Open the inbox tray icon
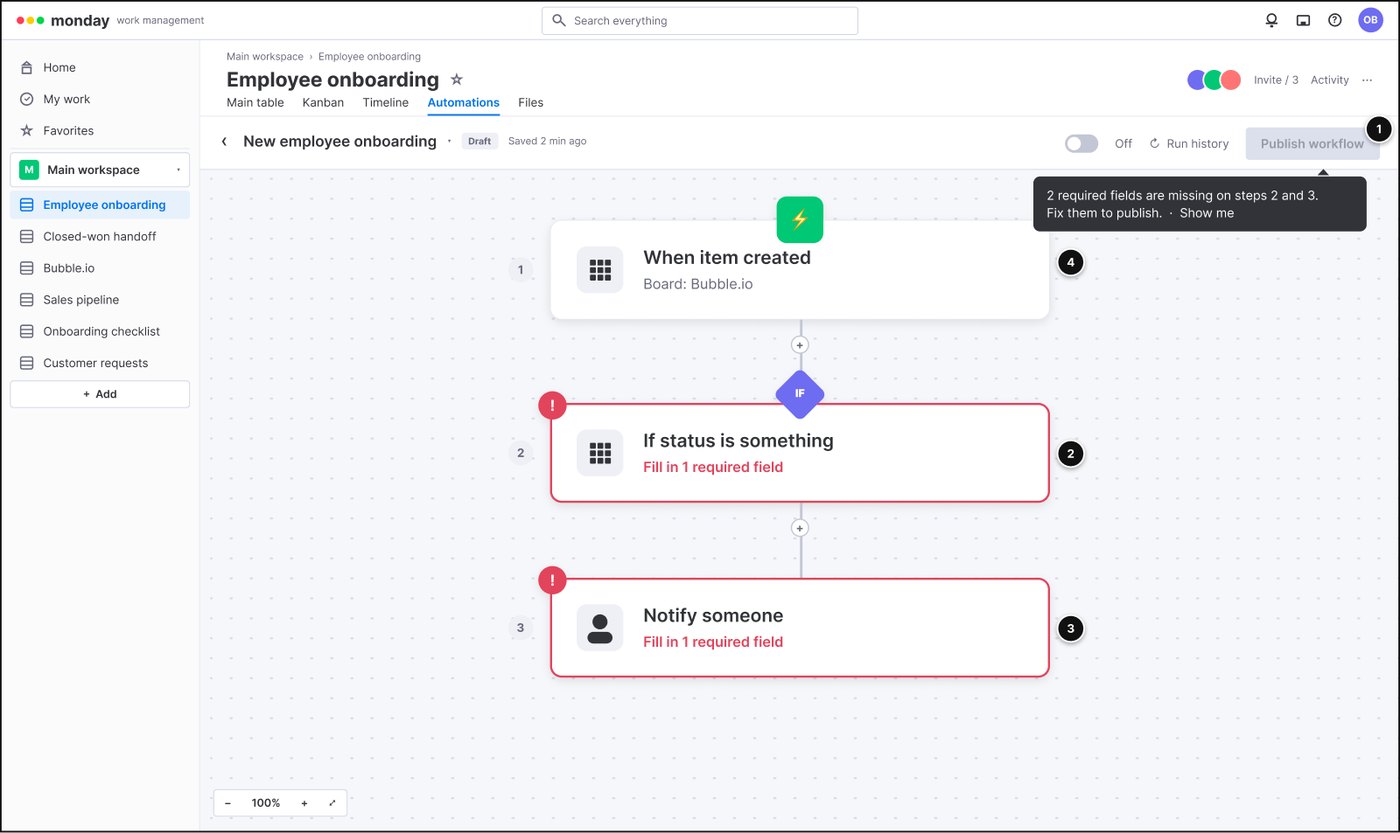The image size is (1400, 833). tap(1303, 20)
